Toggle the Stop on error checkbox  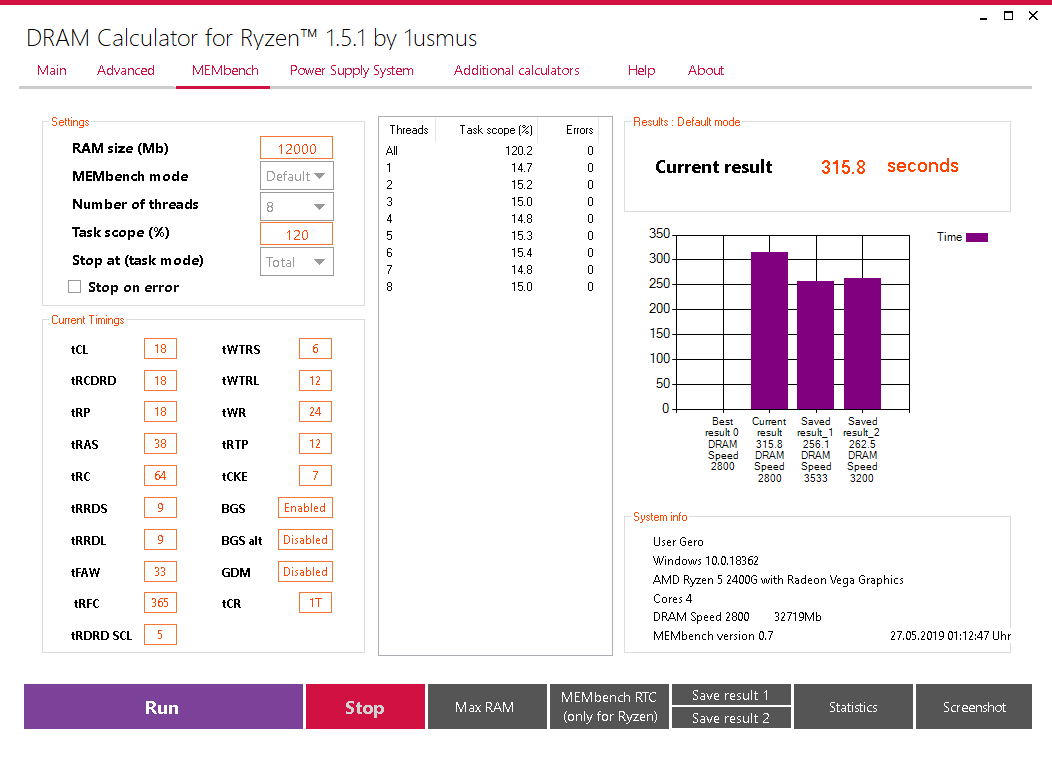point(74,287)
